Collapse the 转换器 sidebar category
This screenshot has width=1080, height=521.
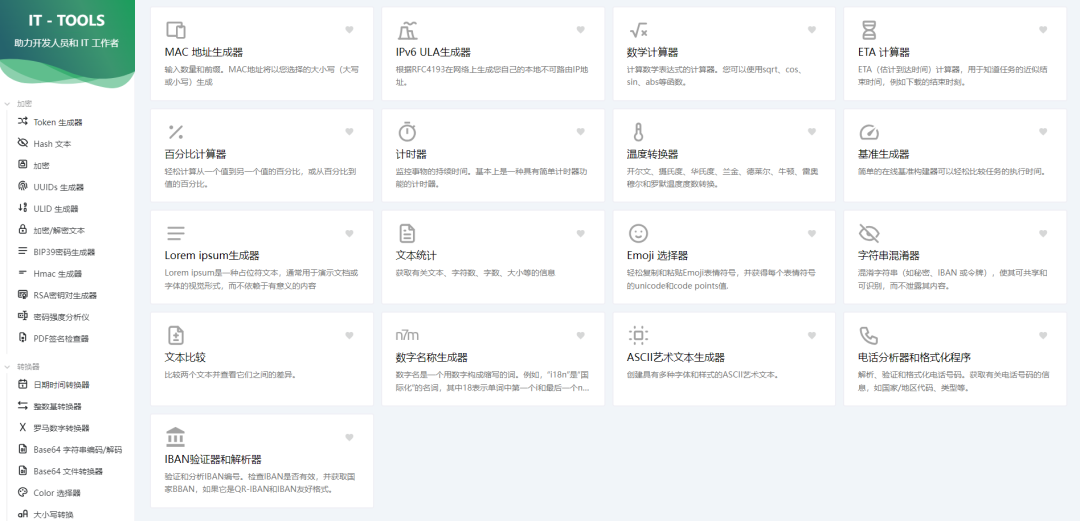pos(28,366)
